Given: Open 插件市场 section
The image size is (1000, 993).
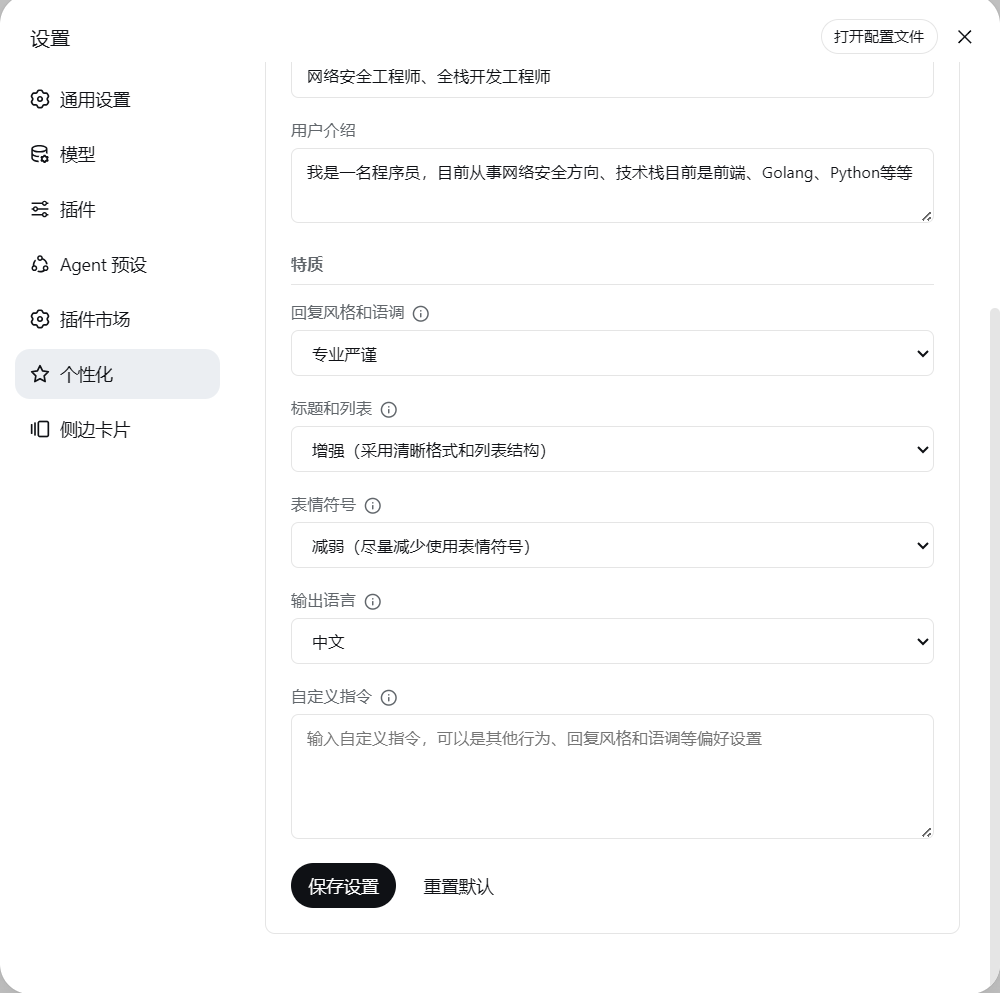Looking at the screenshot, I should (117, 319).
